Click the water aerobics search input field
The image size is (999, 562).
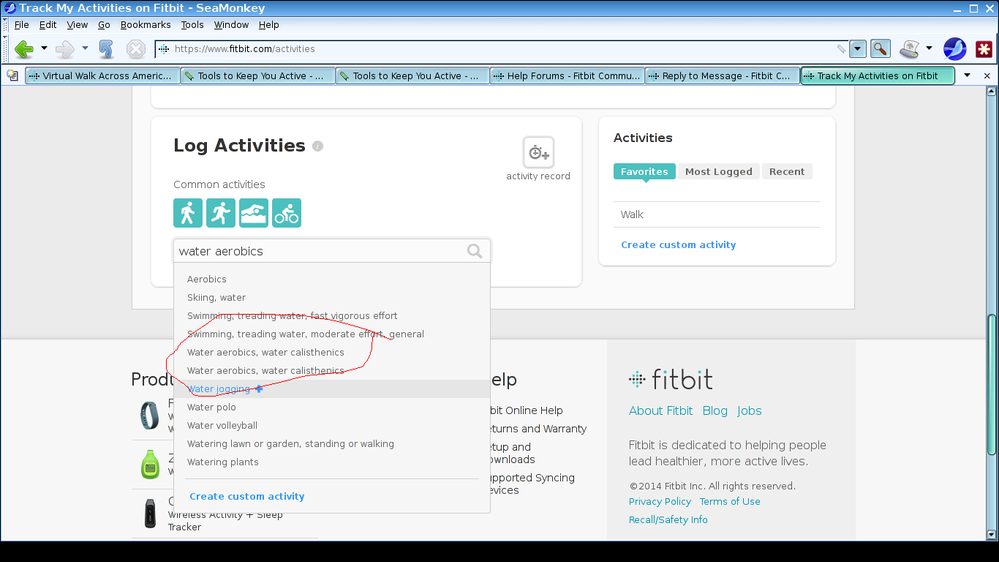click(331, 251)
